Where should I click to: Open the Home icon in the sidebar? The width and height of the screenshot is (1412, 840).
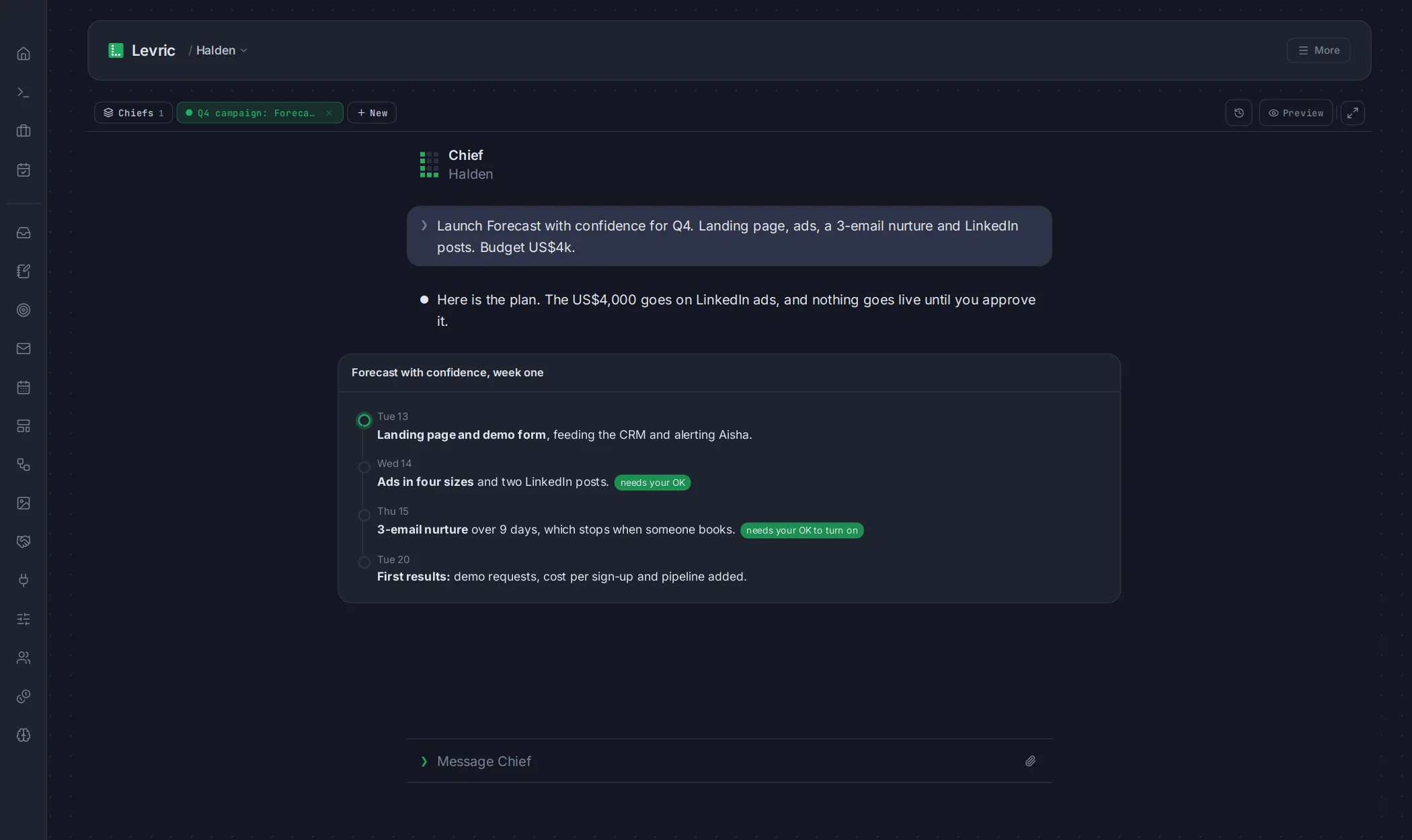[24, 53]
